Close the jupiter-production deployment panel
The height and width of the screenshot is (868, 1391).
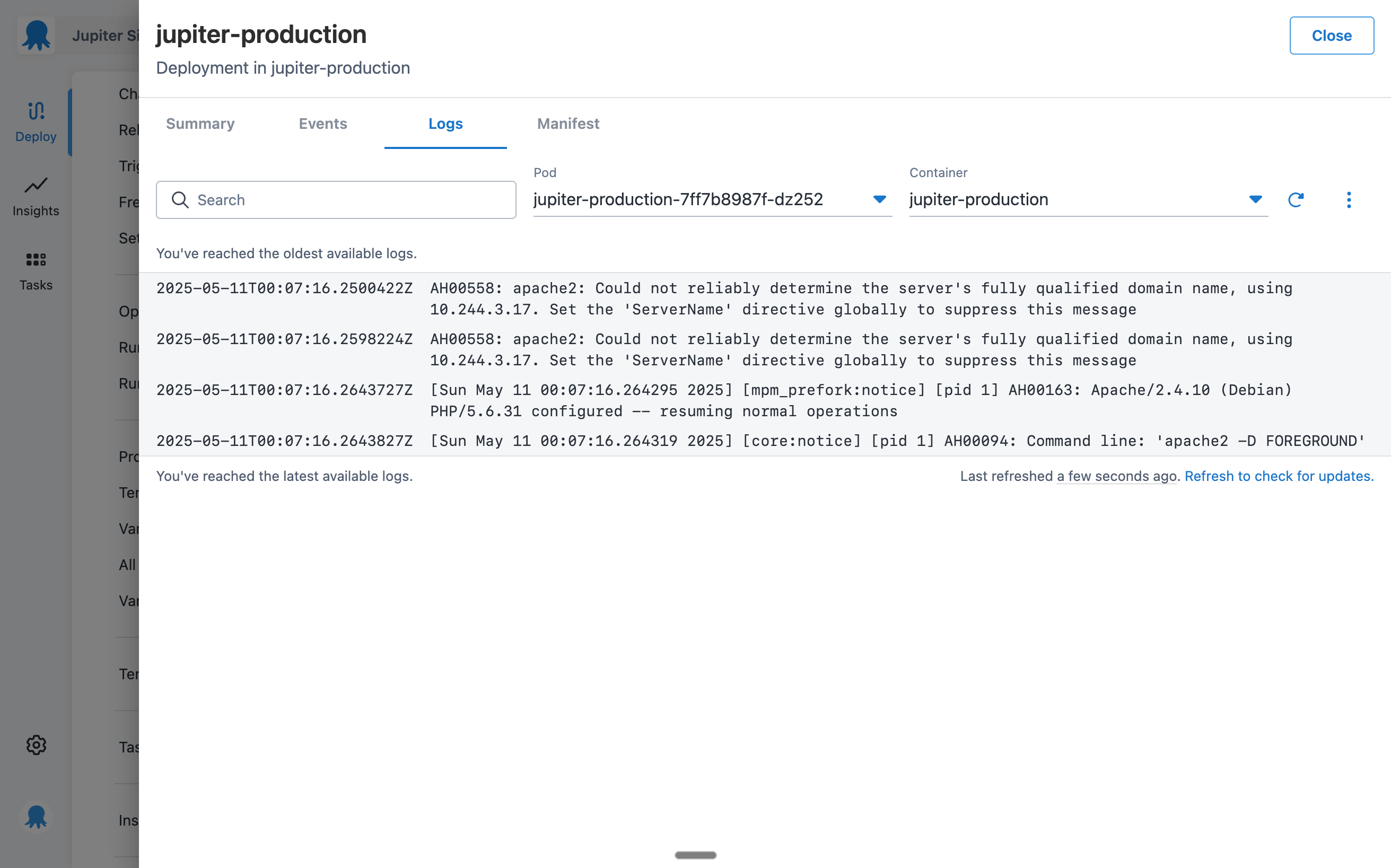tap(1331, 35)
